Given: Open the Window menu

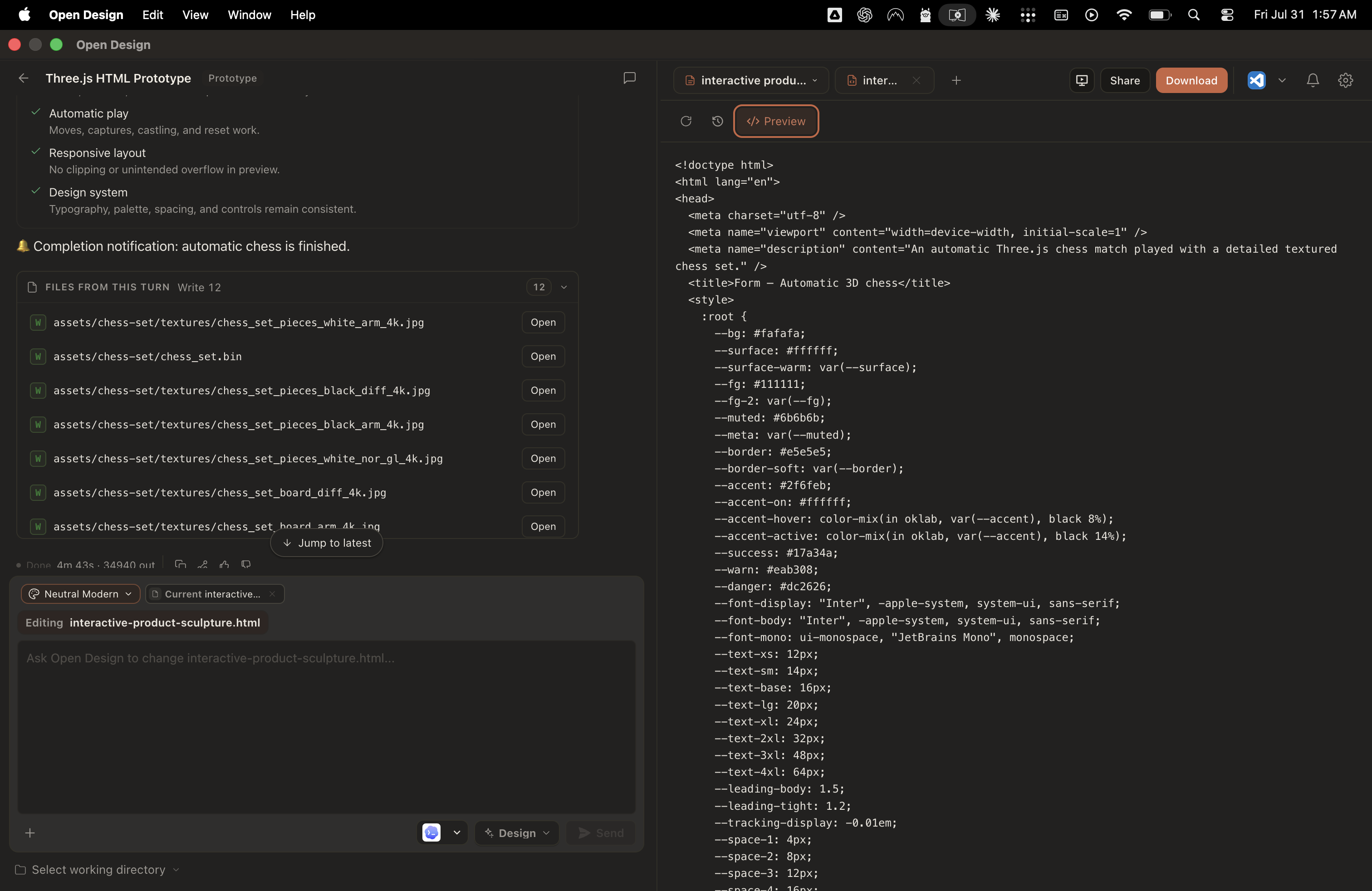Looking at the screenshot, I should [x=250, y=15].
